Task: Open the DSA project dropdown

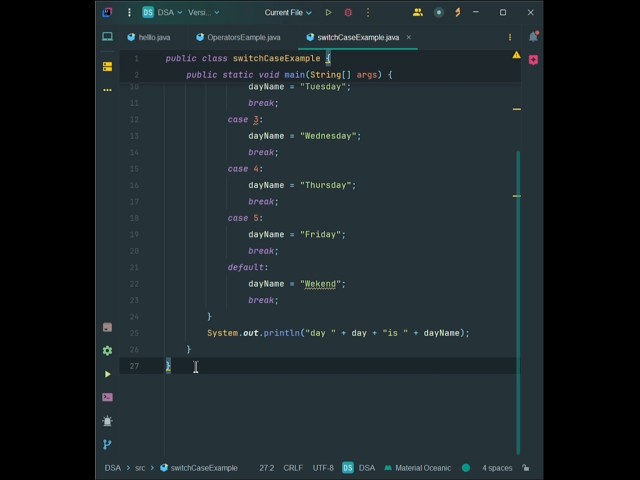Action: 162,13
